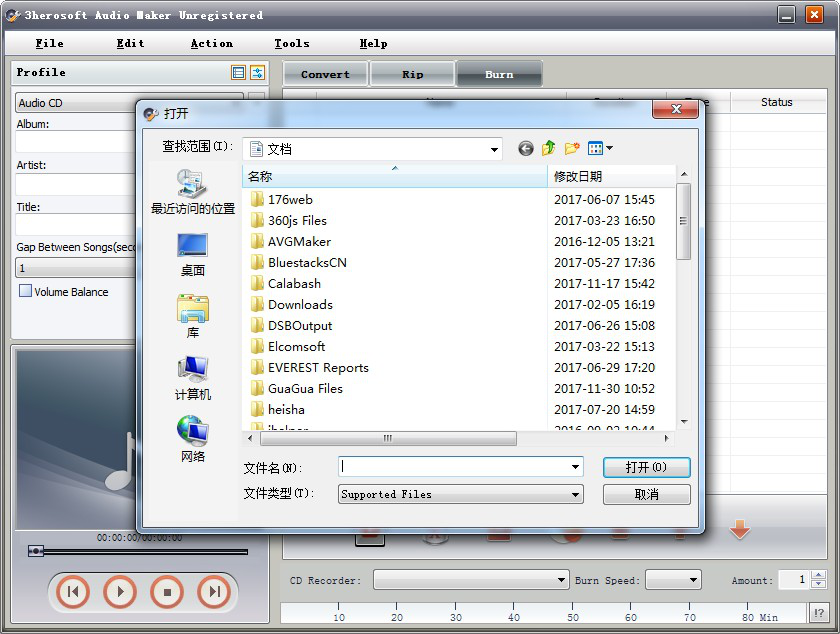Screen dimensions: 840x634
Task: Select the Network (网络) location icon
Action: point(193,439)
